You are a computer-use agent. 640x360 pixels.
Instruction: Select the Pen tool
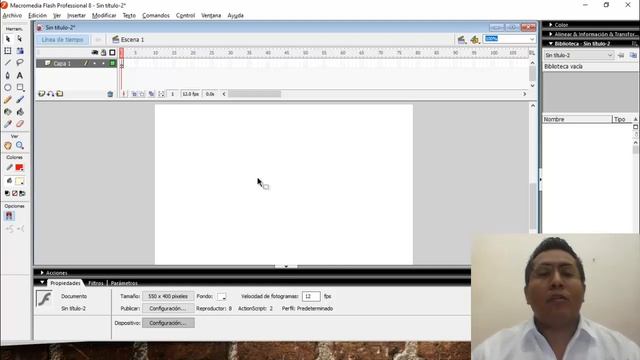pyautogui.click(x=8, y=76)
